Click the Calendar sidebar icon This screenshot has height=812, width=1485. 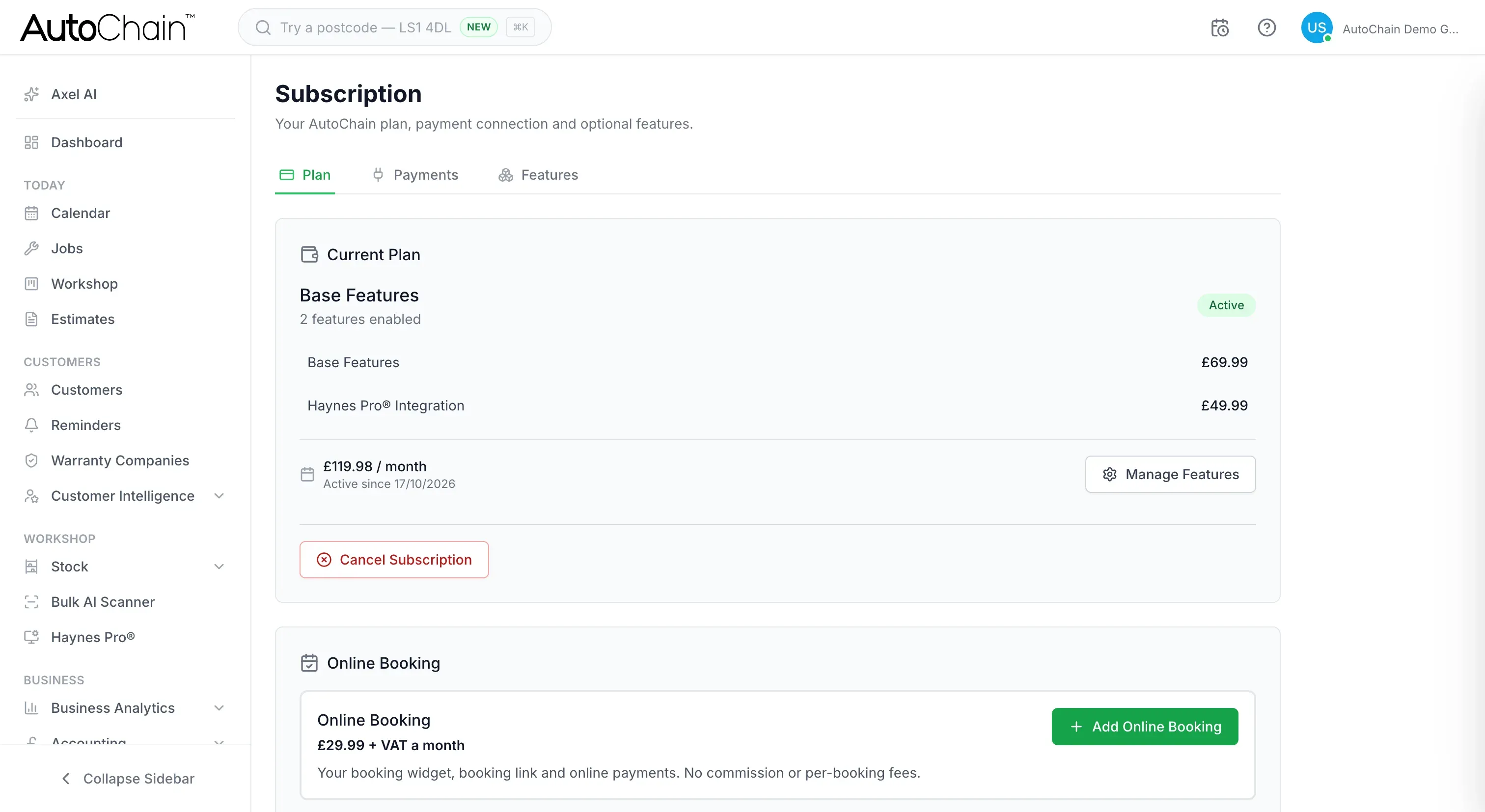[31, 213]
